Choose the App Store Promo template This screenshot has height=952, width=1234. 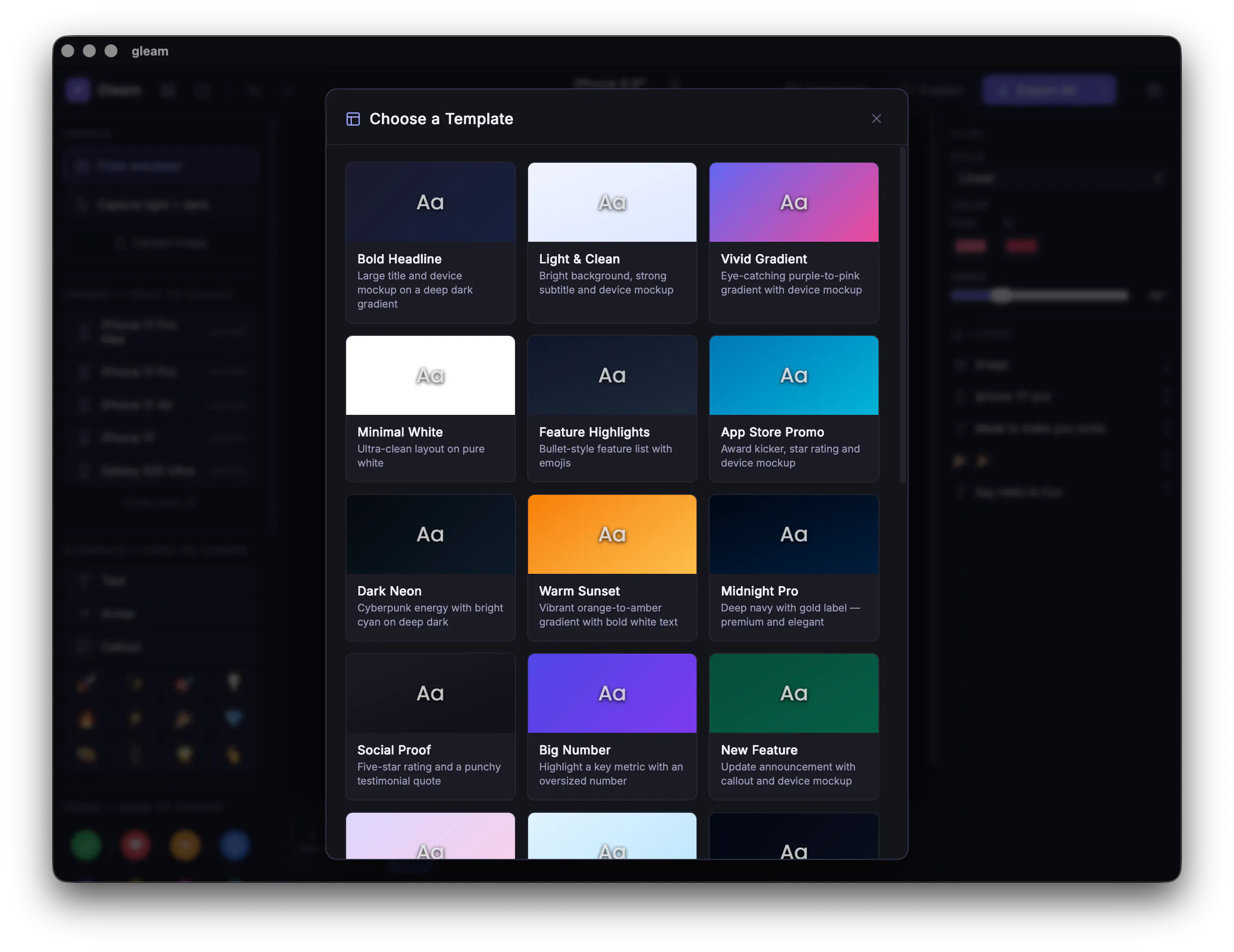tap(793, 408)
